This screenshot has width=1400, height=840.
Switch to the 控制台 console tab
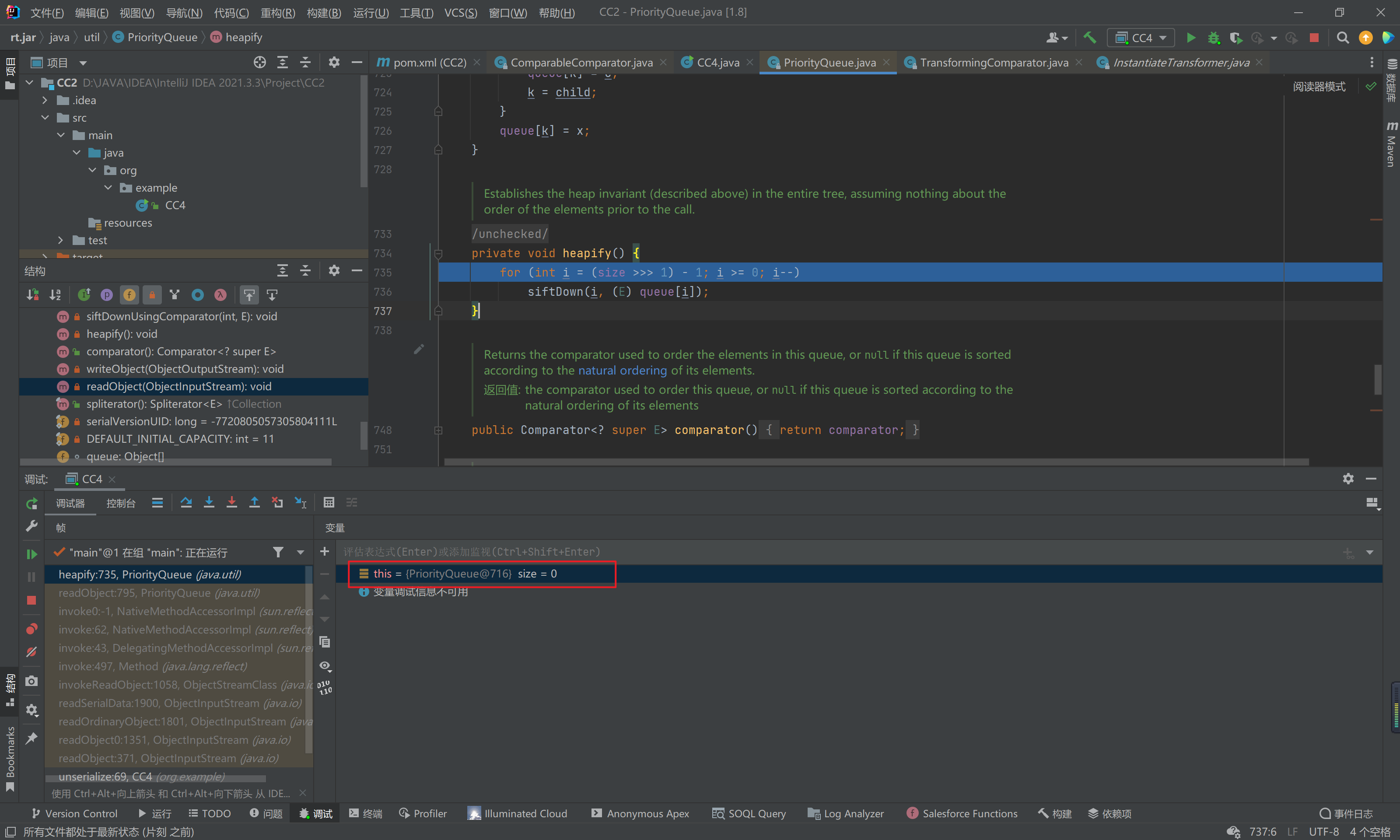click(121, 503)
